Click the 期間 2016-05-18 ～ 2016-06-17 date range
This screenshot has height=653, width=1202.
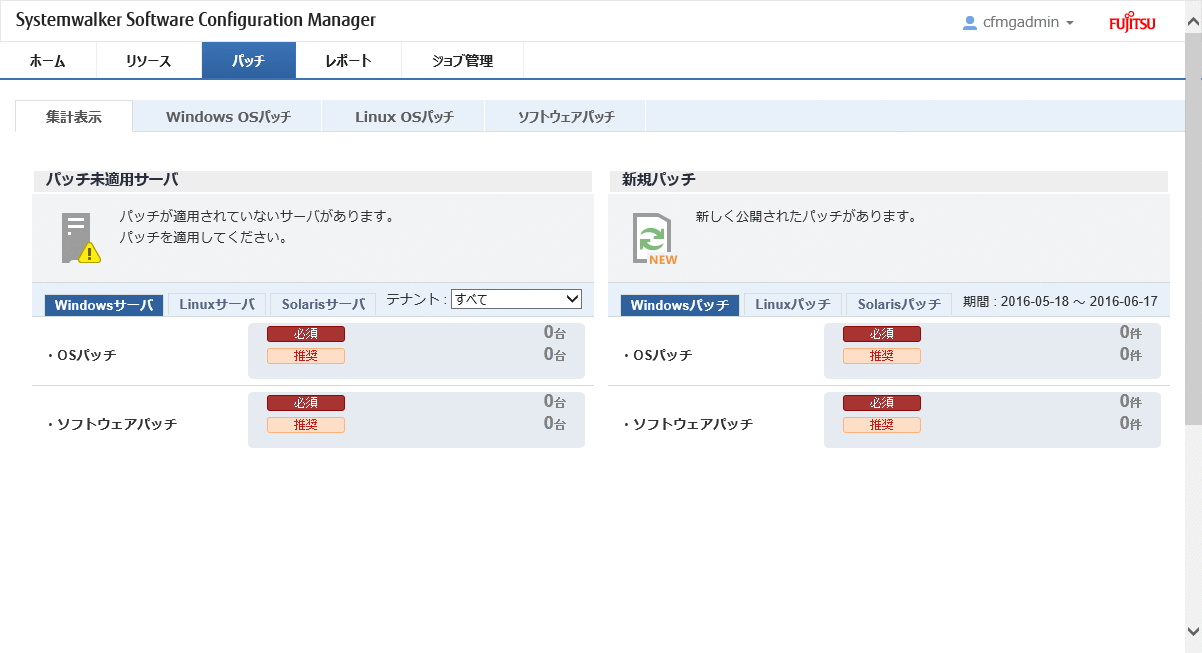pyautogui.click(x=1060, y=301)
